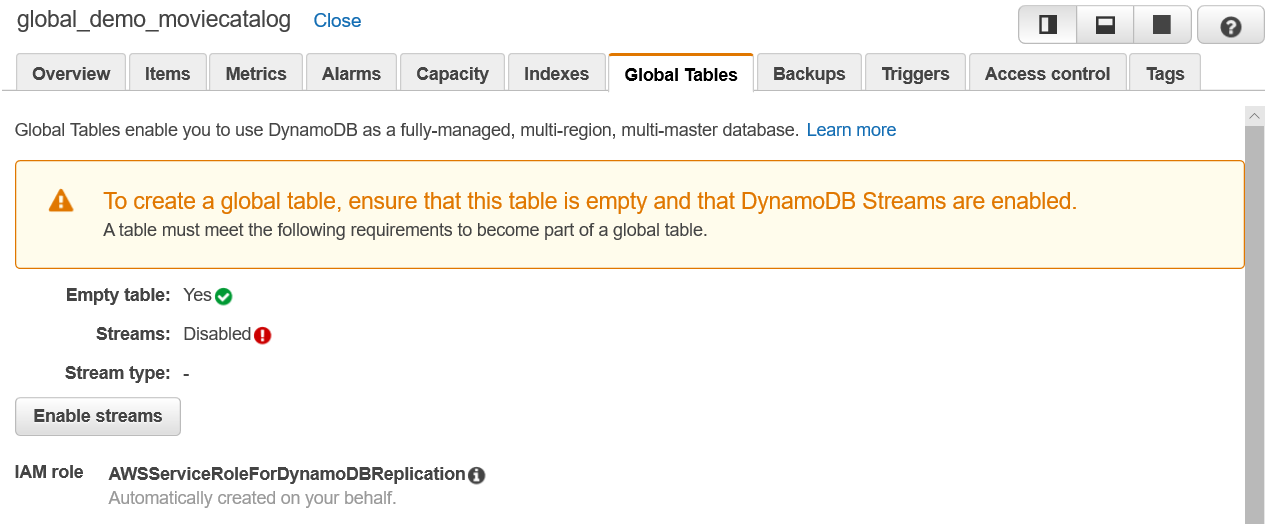The width and height of the screenshot is (1279, 524).
Task: Switch to the Triggers tab
Action: pyautogui.click(x=915, y=74)
